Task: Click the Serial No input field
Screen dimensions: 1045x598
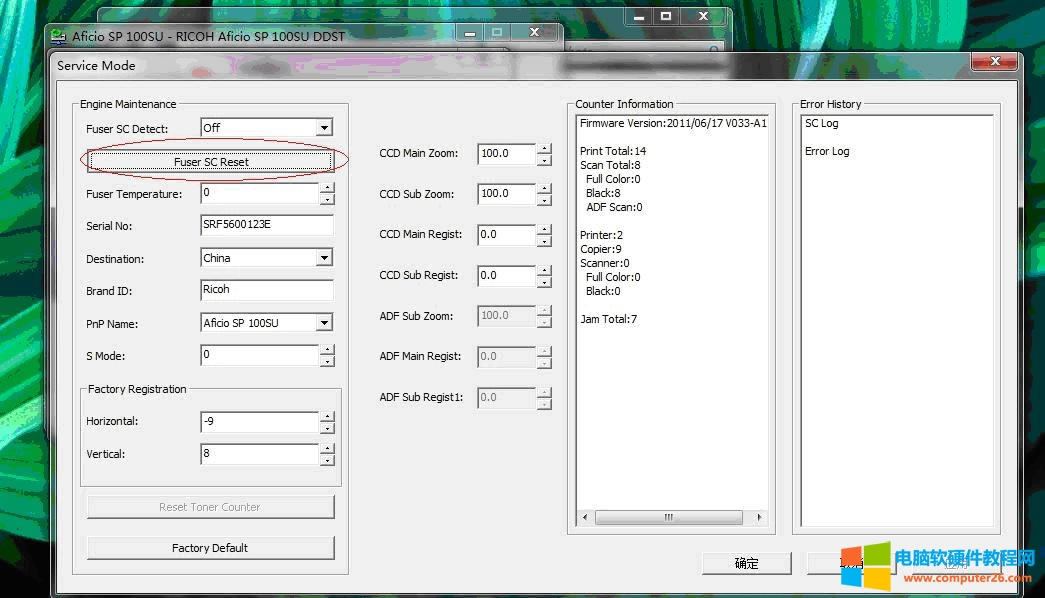Action: (x=266, y=225)
